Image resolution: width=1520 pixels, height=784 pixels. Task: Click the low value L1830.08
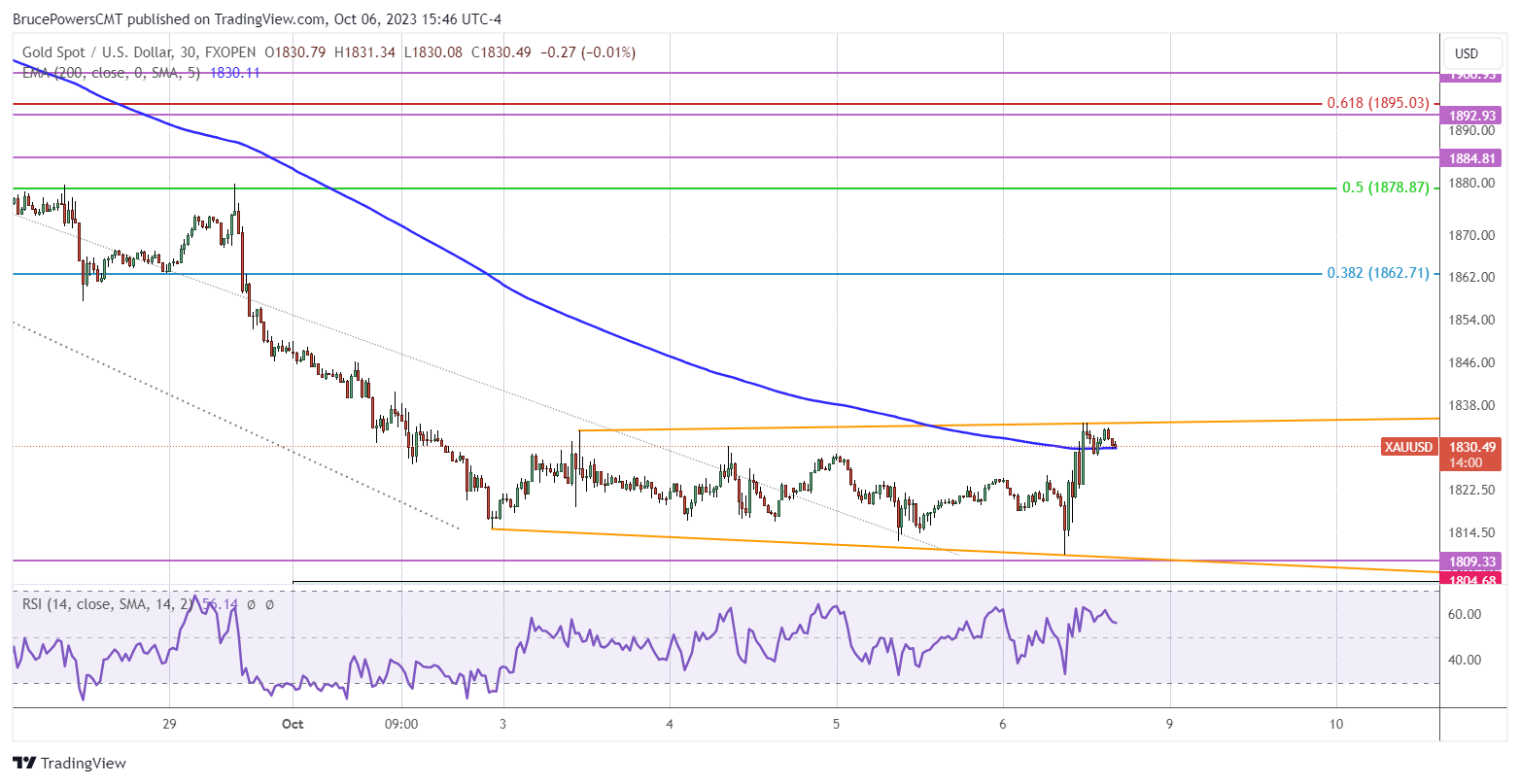click(433, 52)
